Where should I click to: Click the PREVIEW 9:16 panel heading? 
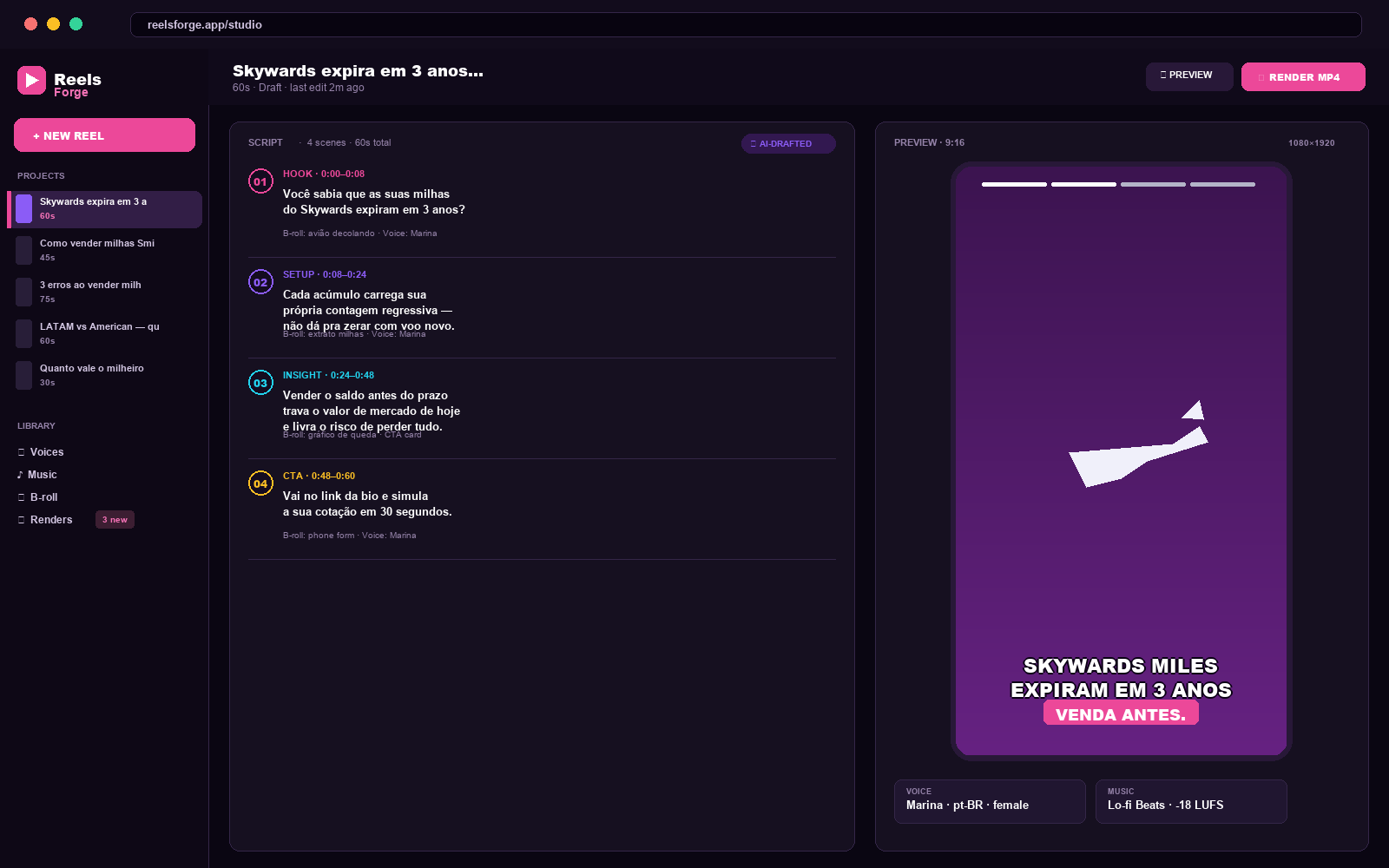click(929, 143)
